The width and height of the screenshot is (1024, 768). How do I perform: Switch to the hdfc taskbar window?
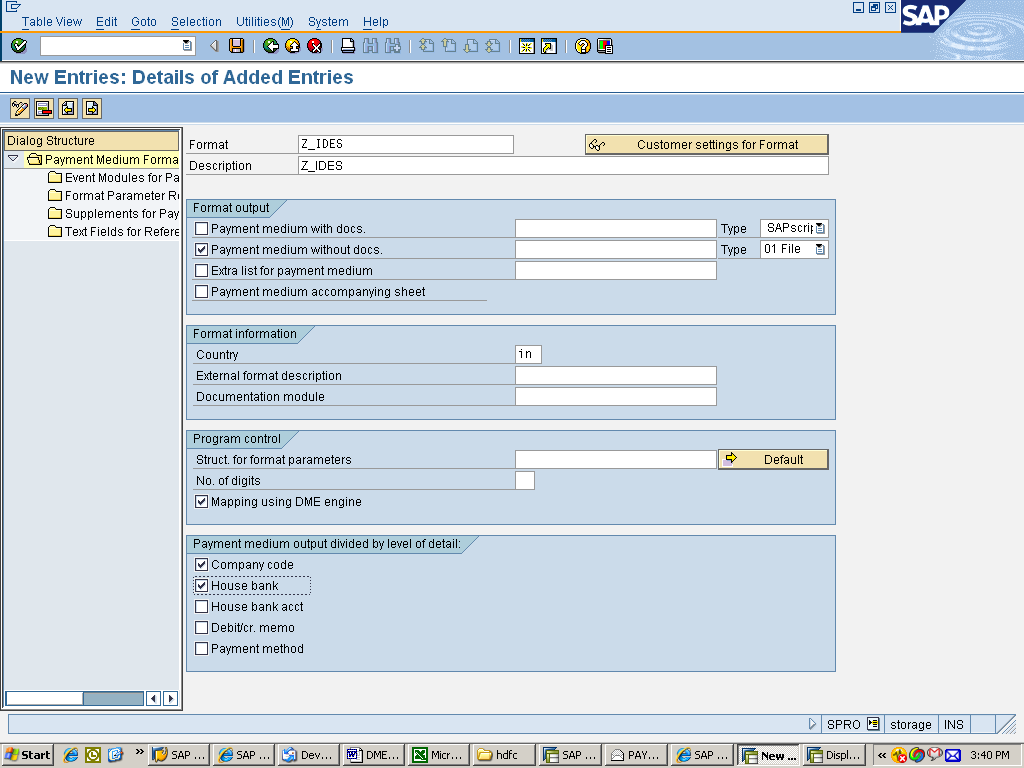[x=503, y=755]
